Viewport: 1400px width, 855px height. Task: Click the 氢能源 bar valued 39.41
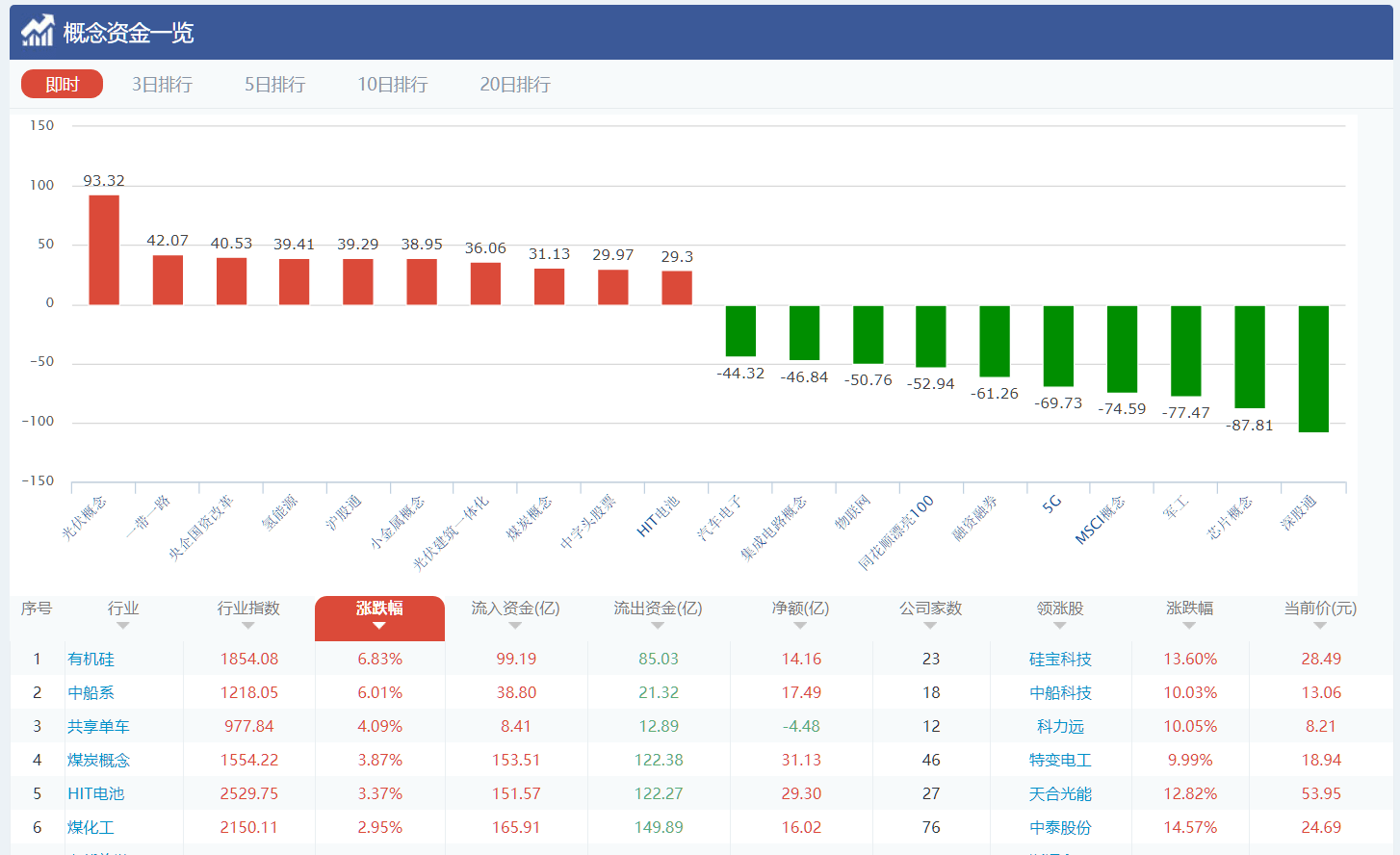click(x=294, y=282)
